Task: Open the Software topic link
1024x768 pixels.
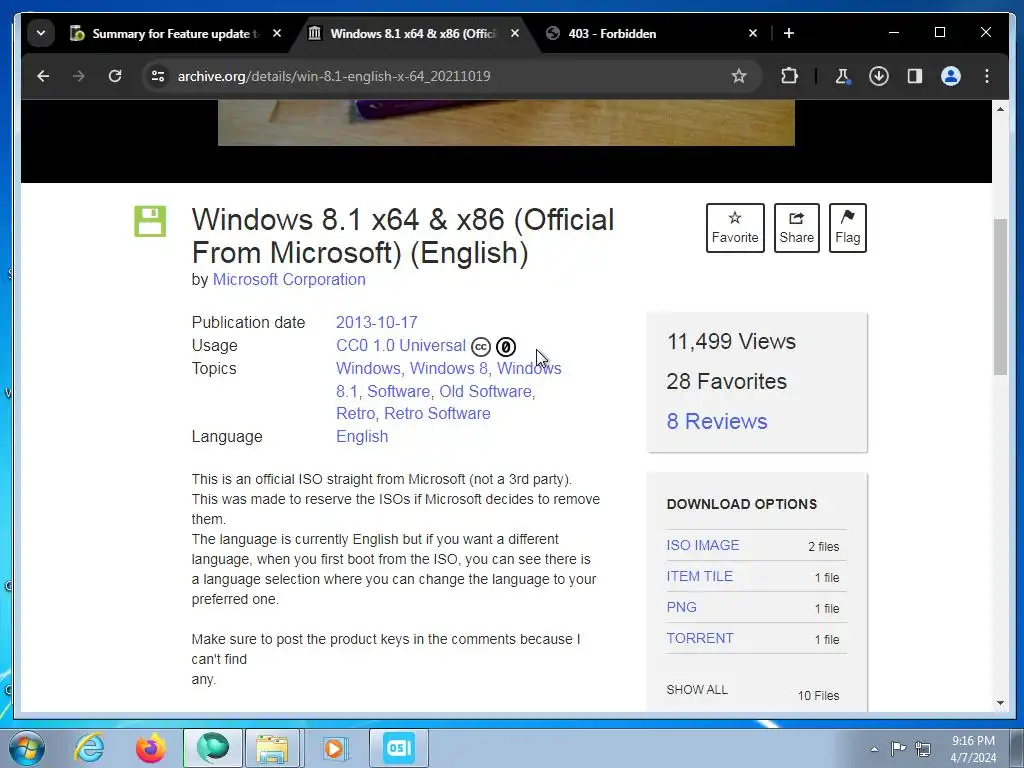Action: pos(398,391)
